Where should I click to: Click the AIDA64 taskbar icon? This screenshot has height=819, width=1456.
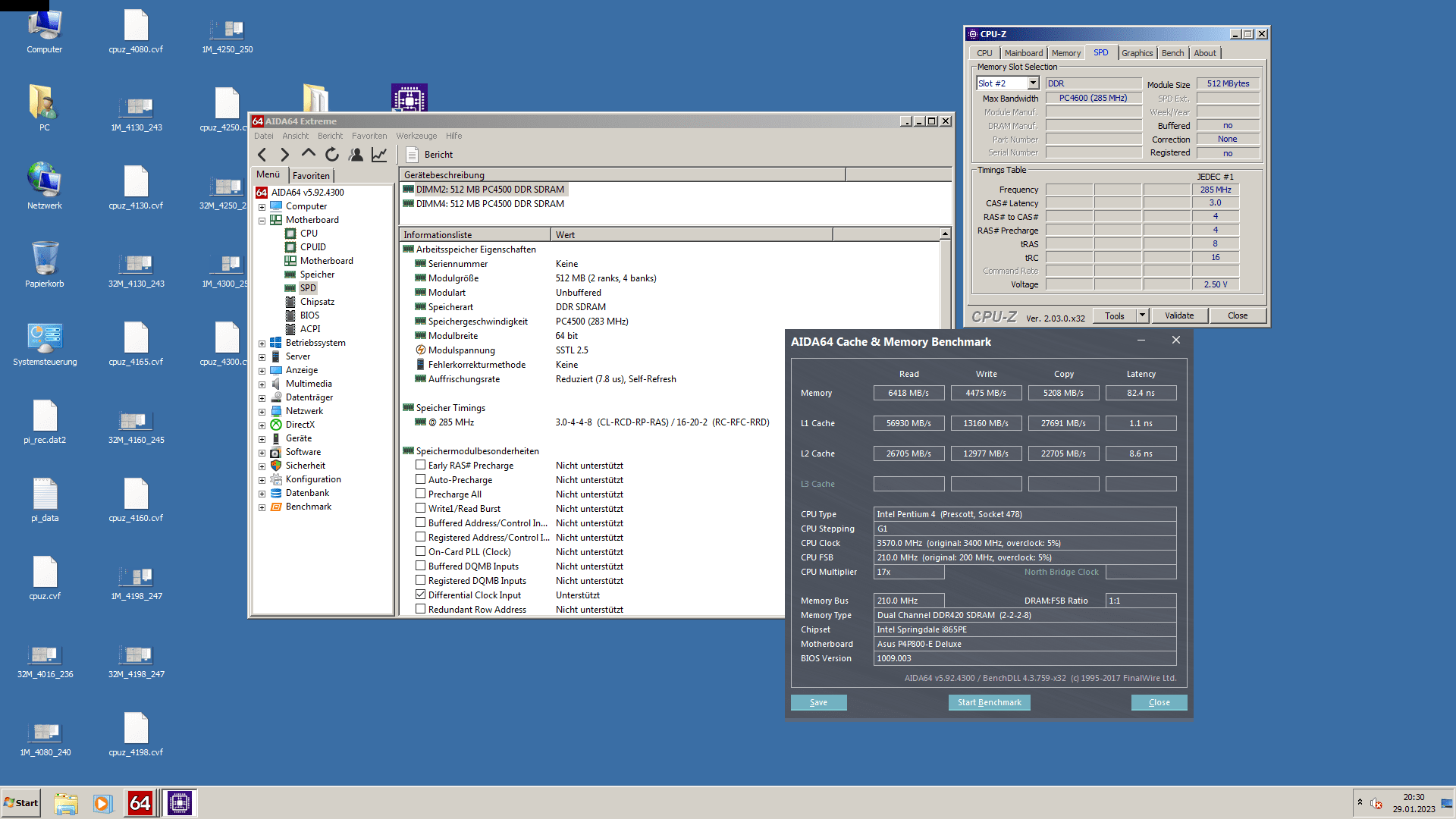pyautogui.click(x=140, y=803)
